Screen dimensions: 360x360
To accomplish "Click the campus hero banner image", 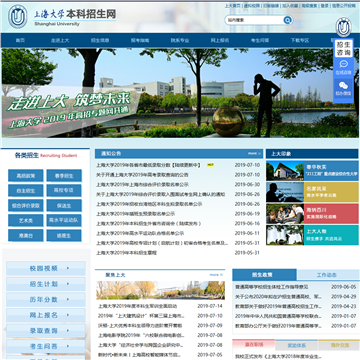I will coord(180,93).
